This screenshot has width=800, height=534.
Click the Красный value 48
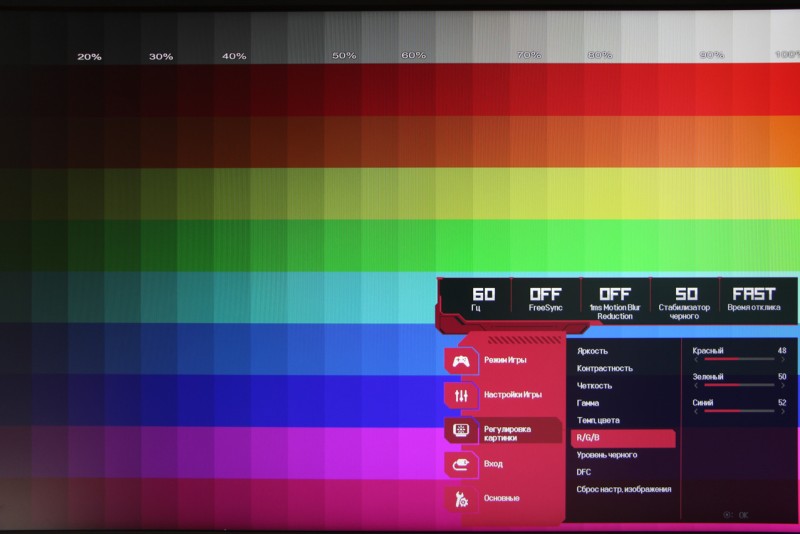click(782, 351)
